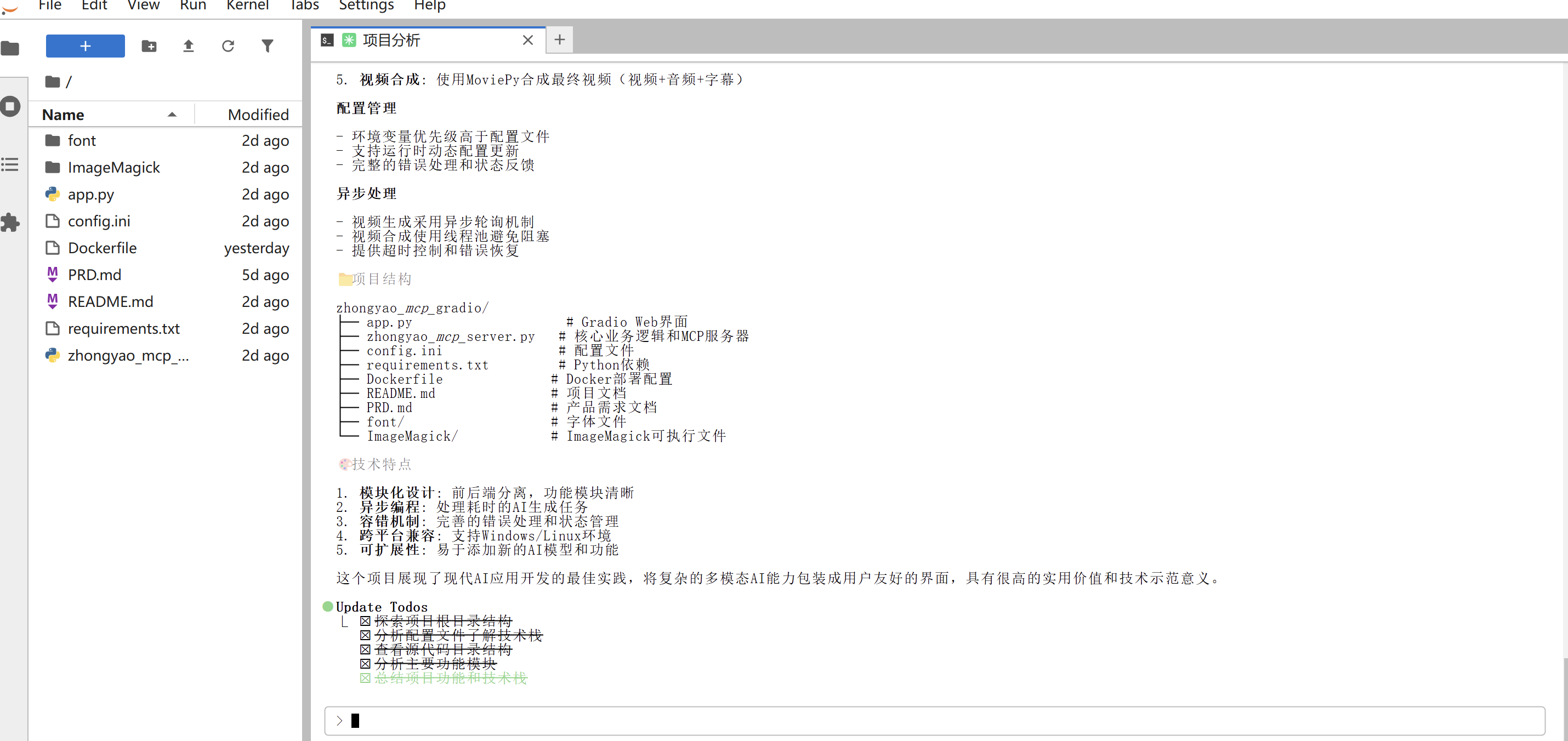Click the yesterday date for Dockerfile

[256, 248]
